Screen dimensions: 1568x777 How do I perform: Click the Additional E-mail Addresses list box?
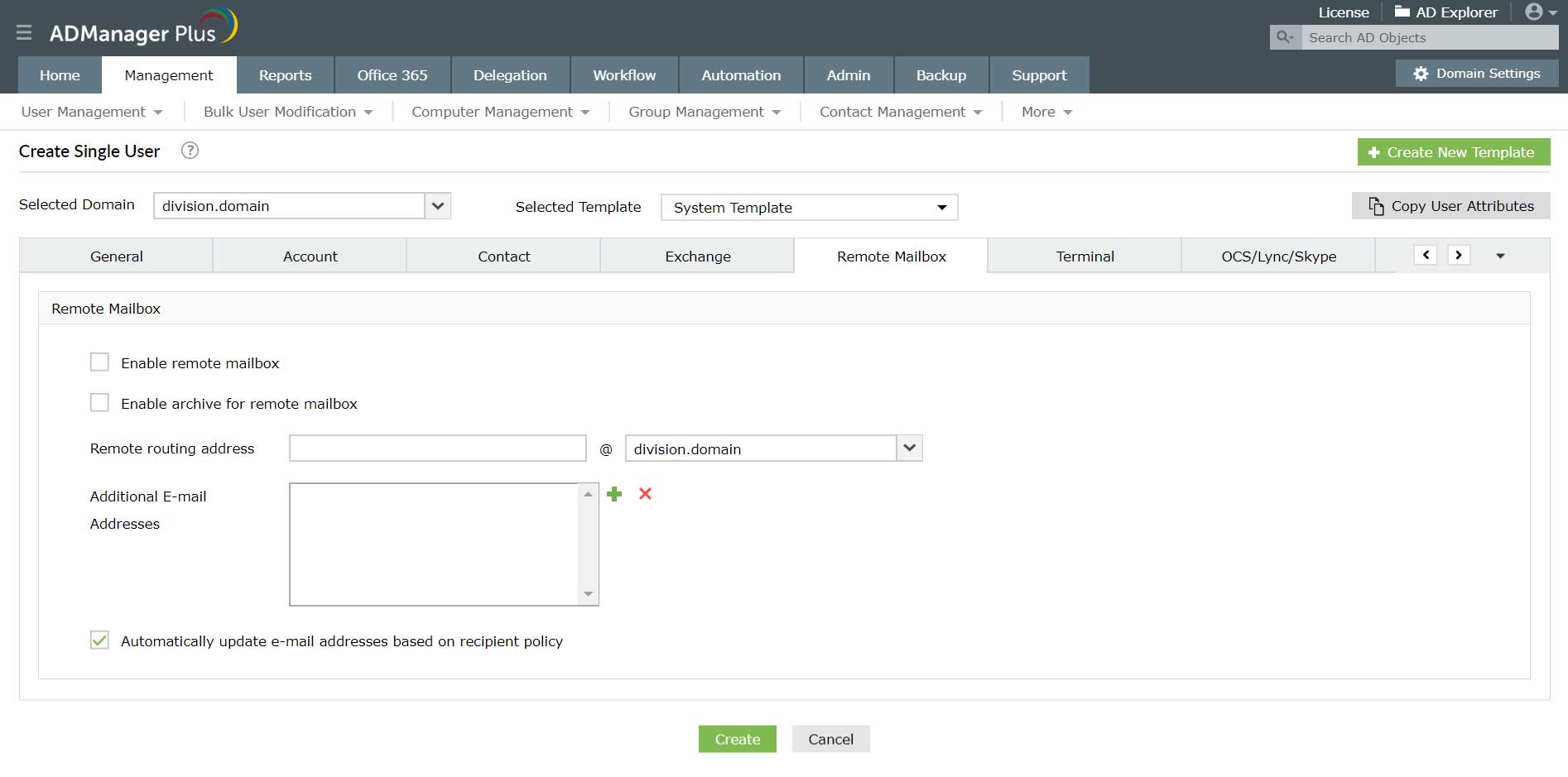click(x=444, y=544)
